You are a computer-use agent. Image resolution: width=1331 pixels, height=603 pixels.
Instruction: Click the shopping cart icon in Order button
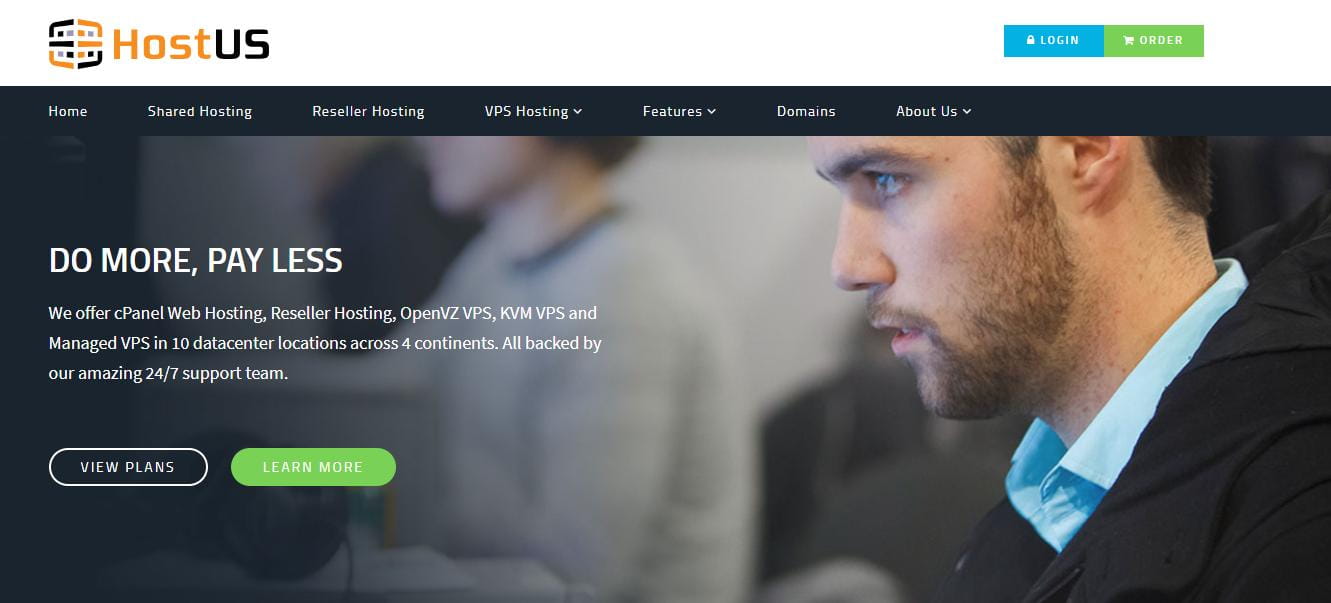(1129, 41)
